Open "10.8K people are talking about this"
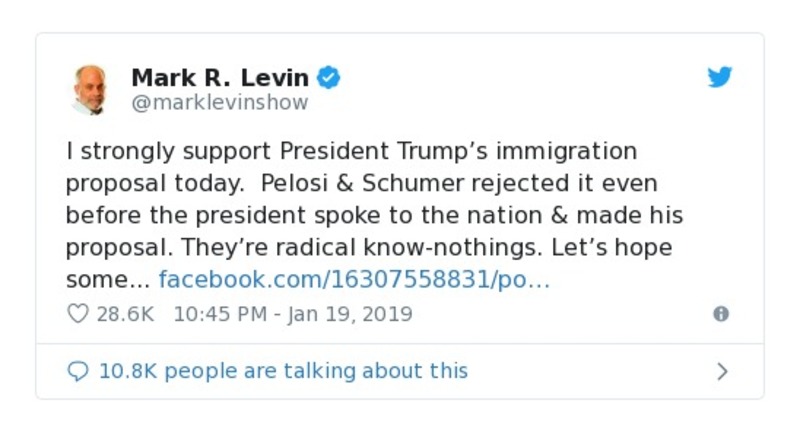 (x=283, y=372)
